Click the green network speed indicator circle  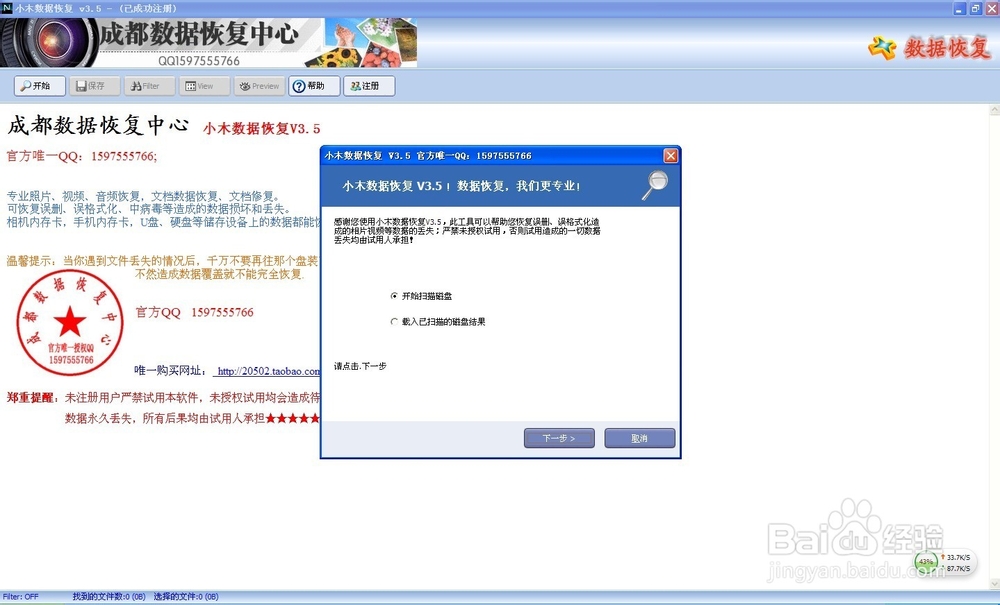(925, 562)
